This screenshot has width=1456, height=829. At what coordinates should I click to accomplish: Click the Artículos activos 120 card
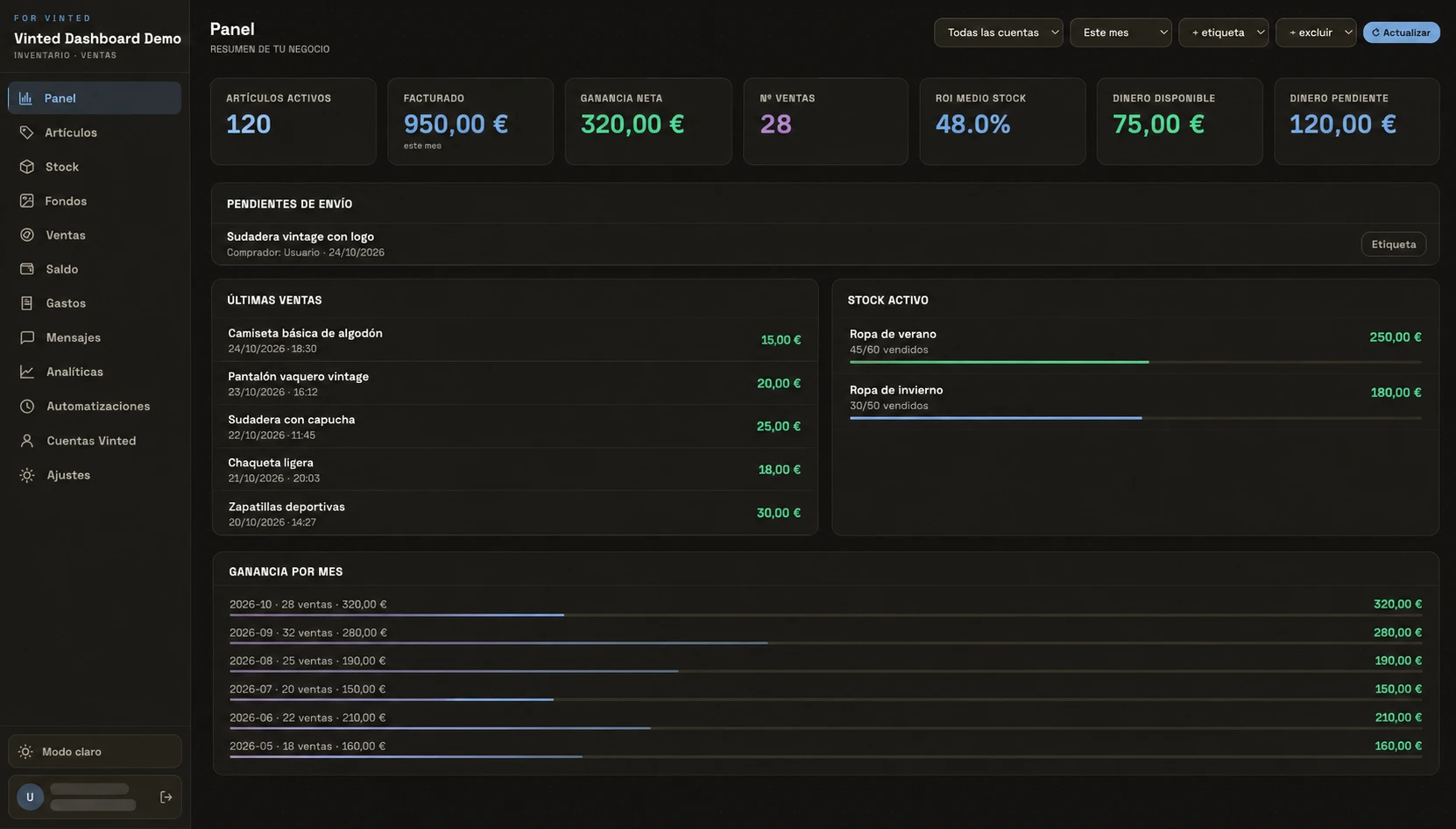(x=293, y=121)
